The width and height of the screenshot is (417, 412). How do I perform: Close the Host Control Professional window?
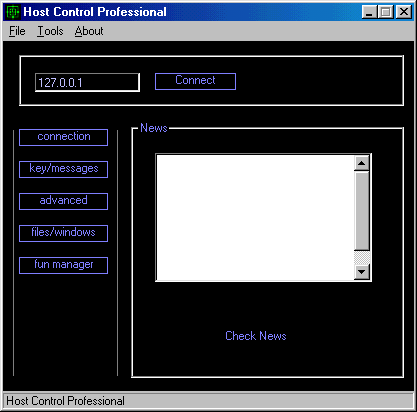(x=404, y=12)
